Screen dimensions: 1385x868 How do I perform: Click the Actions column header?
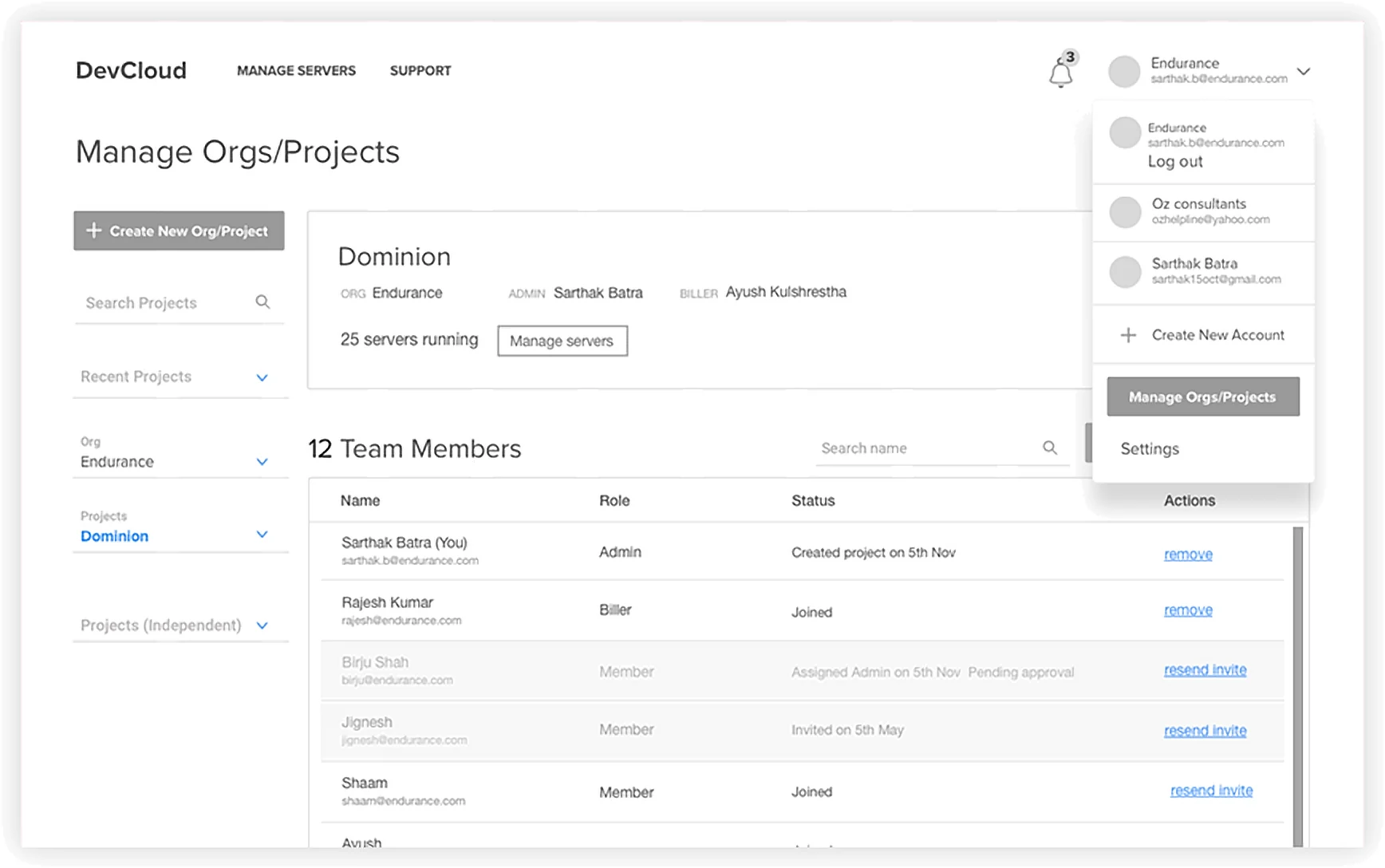point(1189,500)
